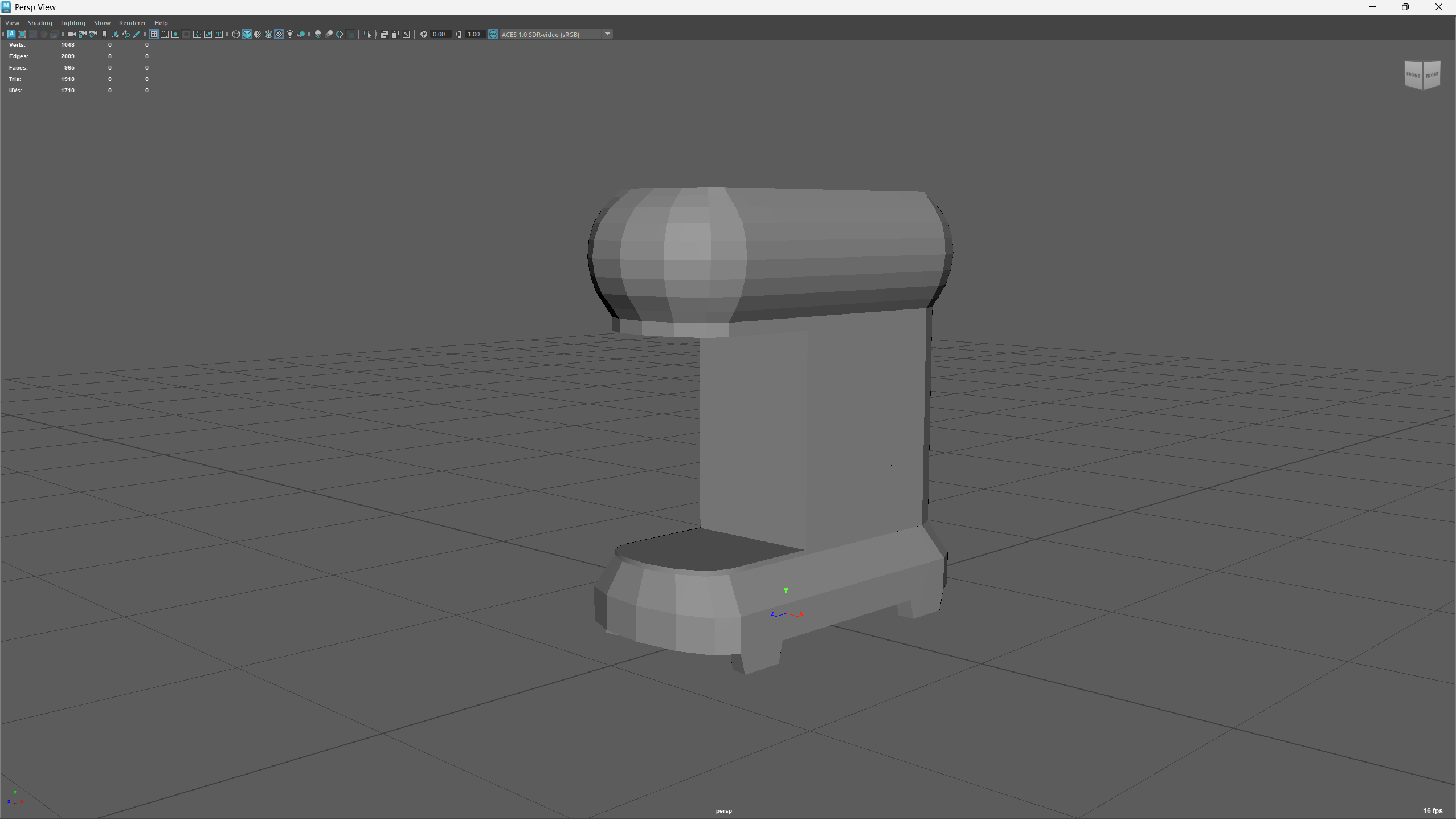Toggle the Lock Camera icon
Viewport: 1456px width, 819px height.
(82, 34)
